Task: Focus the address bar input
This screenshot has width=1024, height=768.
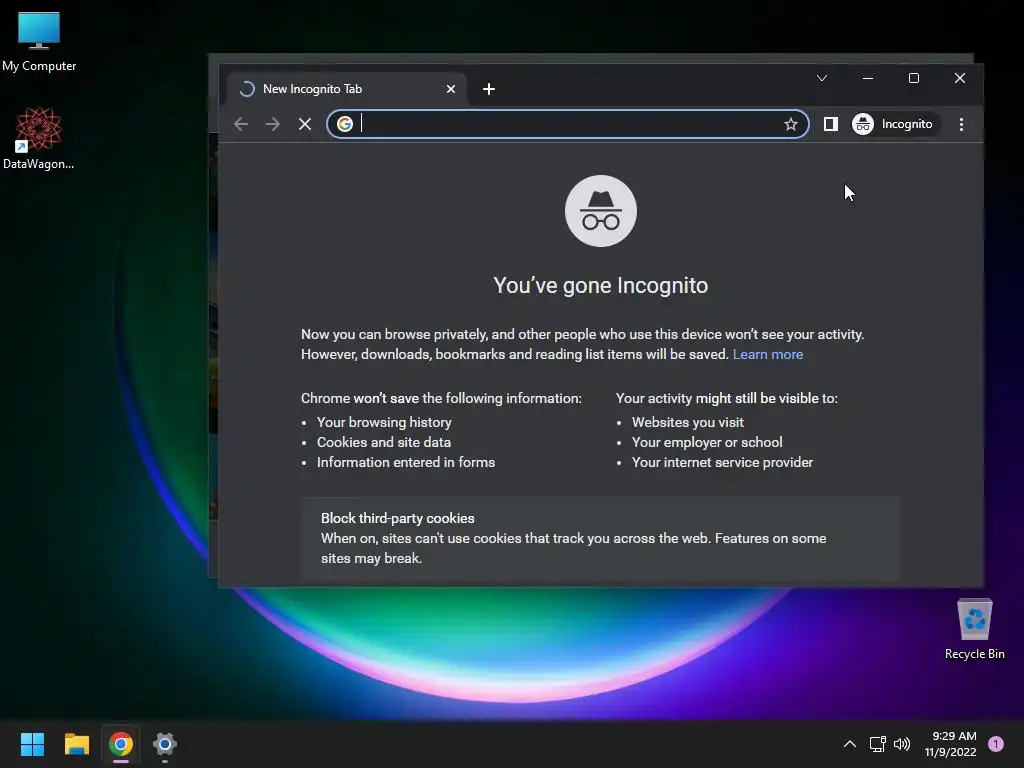Action: point(568,124)
